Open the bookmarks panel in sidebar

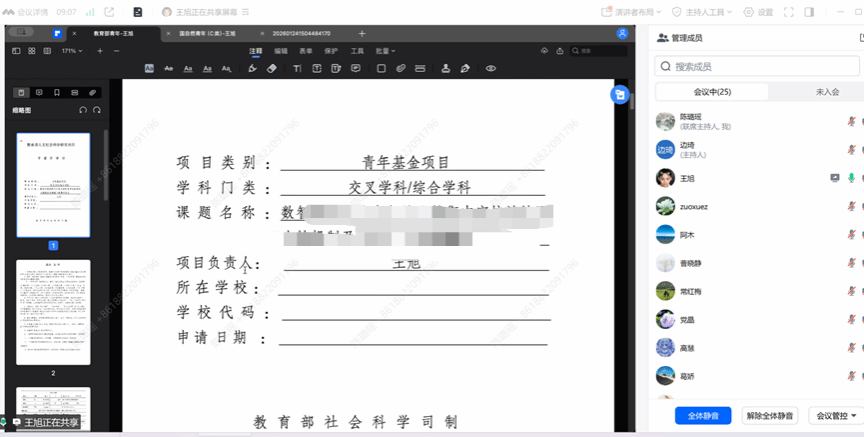(57, 92)
